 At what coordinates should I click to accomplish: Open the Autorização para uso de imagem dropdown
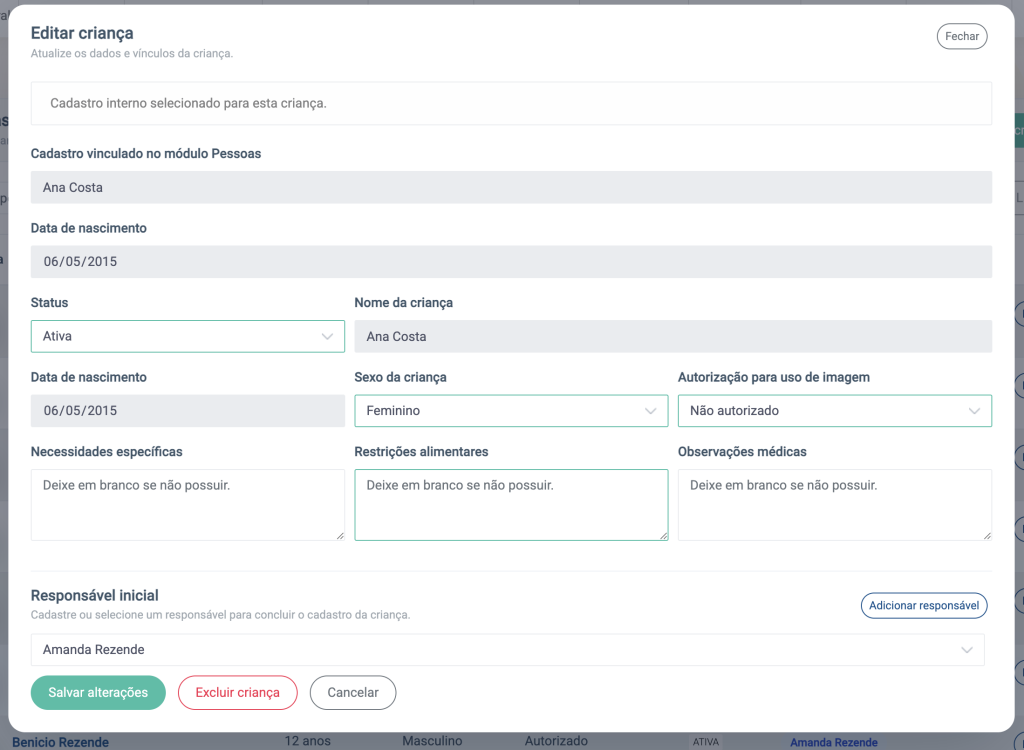point(834,411)
